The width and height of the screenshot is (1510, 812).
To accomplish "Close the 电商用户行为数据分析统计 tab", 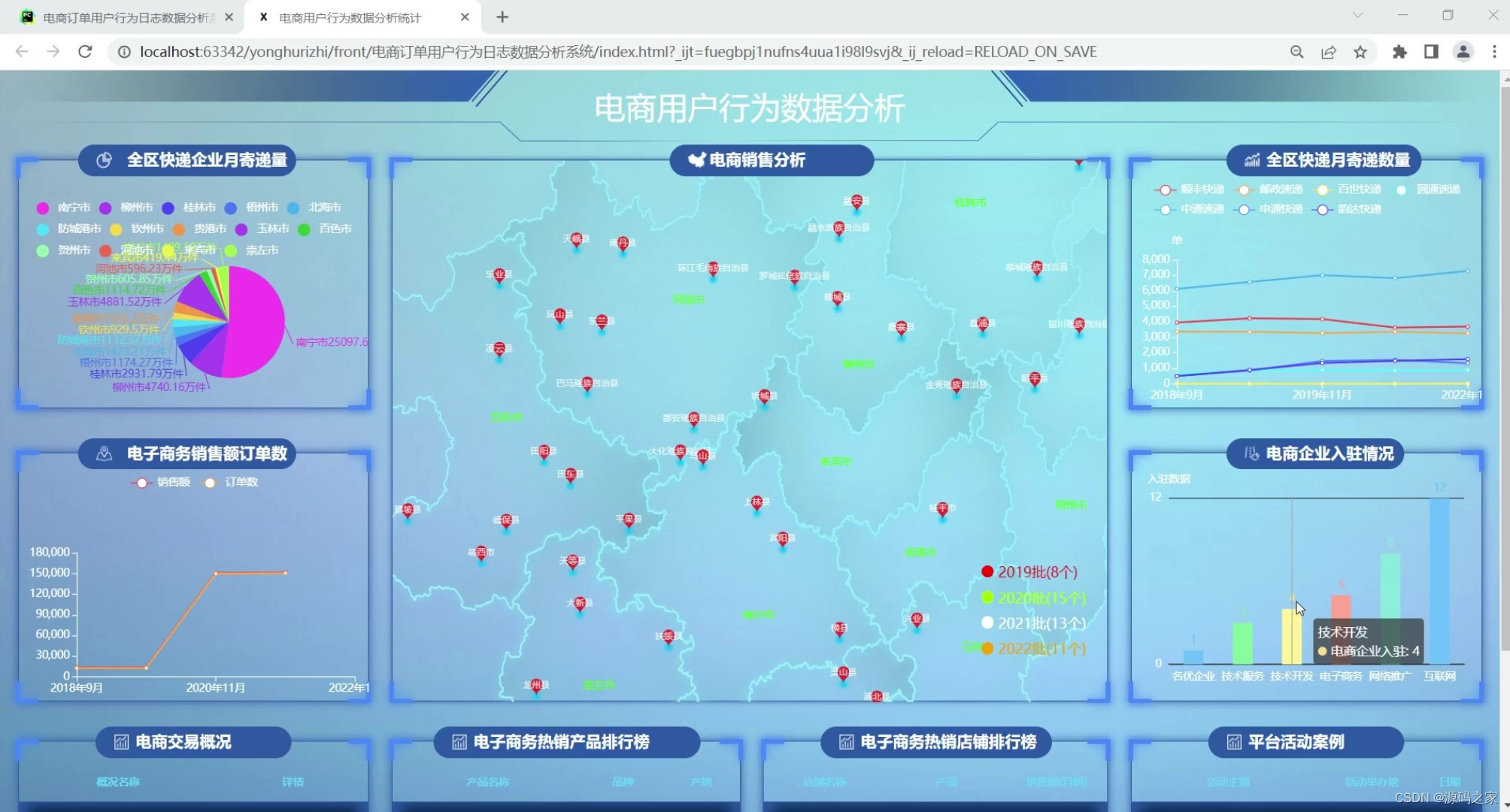I will 465,17.
